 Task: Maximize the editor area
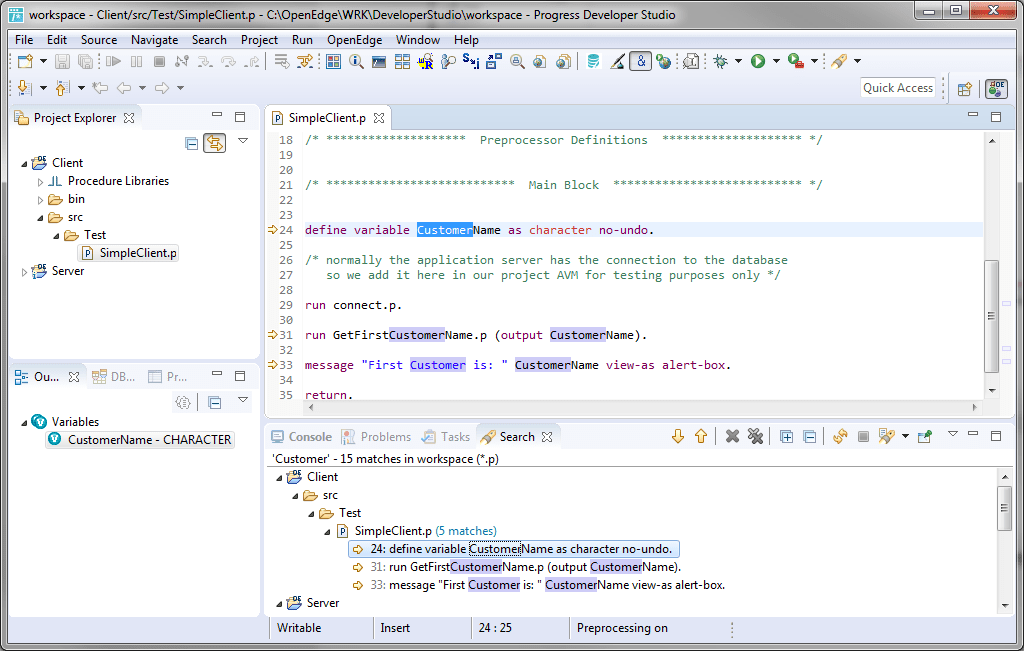(996, 117)
